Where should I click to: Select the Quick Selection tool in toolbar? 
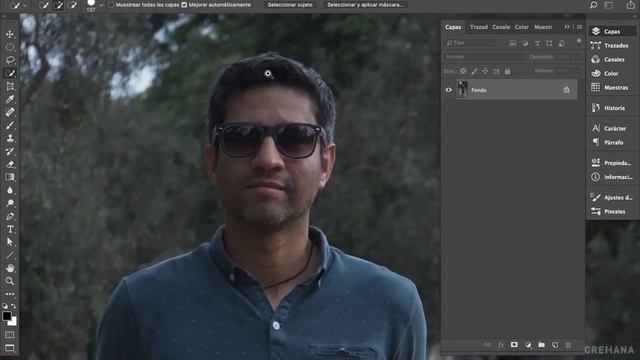tap(10, 73)
